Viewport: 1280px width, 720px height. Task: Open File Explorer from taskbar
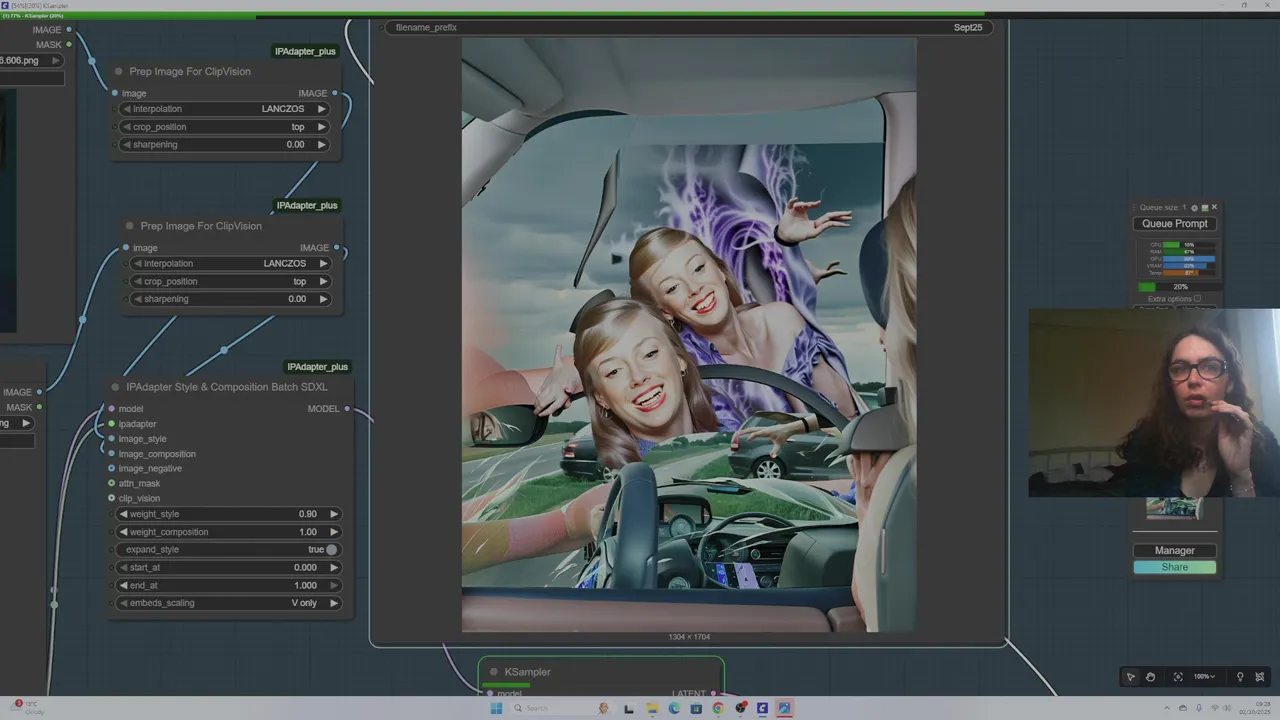coord(652,708)
